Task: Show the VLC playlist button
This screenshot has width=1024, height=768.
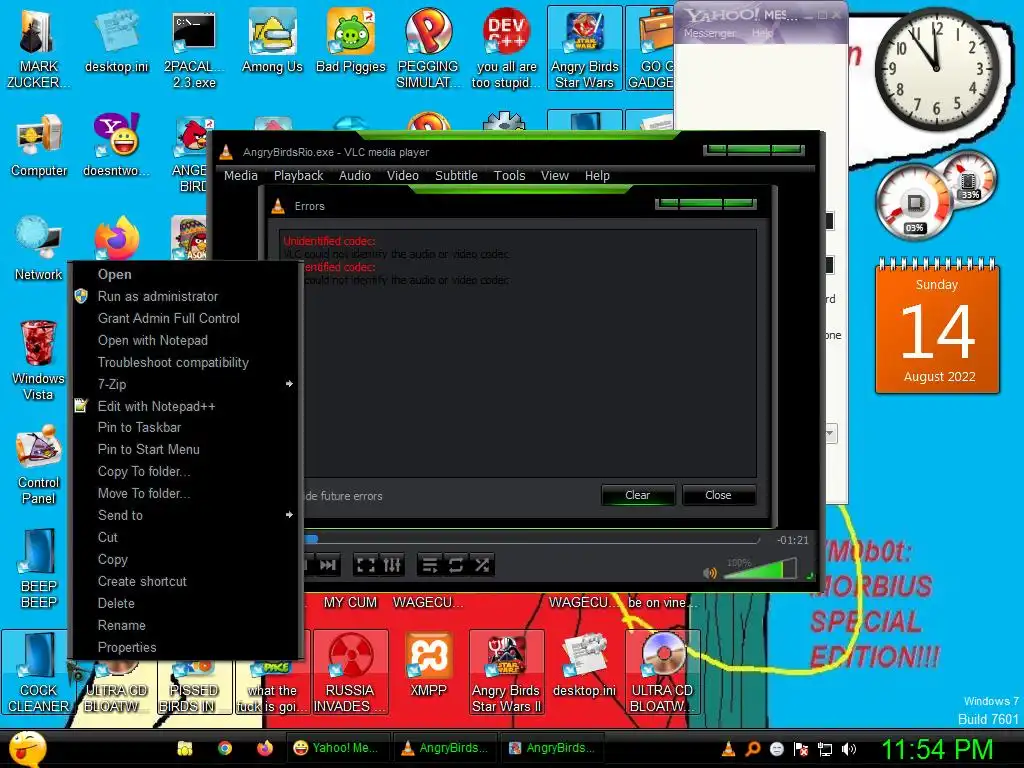Action: 430,565
